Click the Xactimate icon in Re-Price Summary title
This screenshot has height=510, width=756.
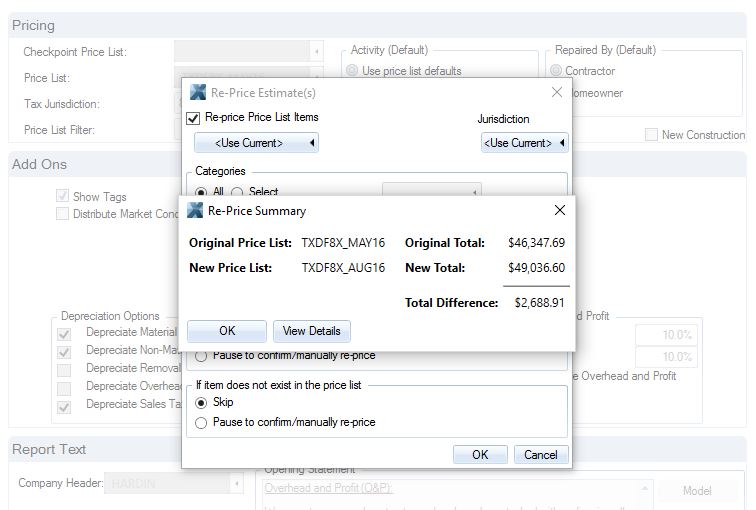(x=195, y=211)
